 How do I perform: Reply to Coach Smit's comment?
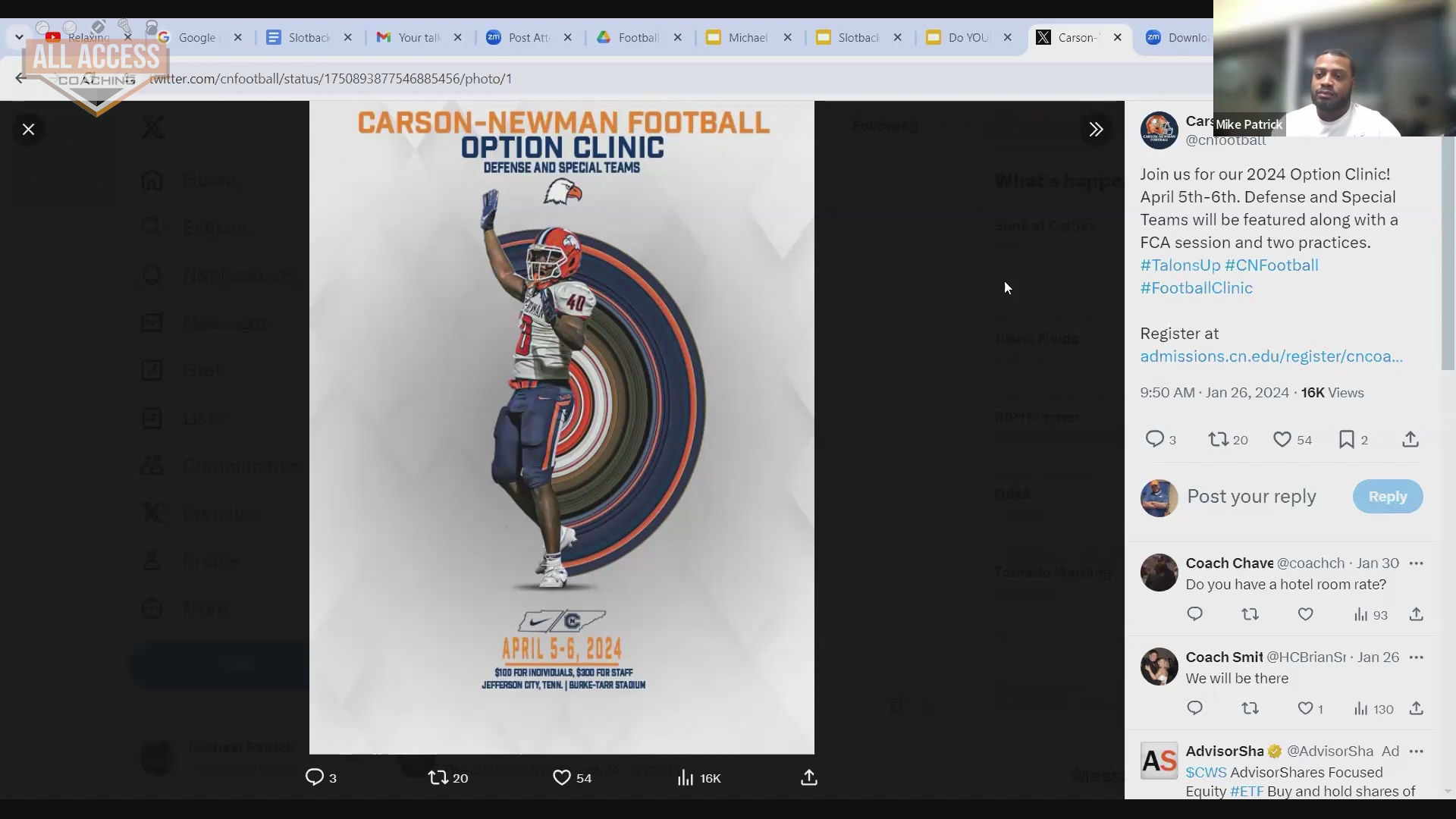tap(1194, 708)
